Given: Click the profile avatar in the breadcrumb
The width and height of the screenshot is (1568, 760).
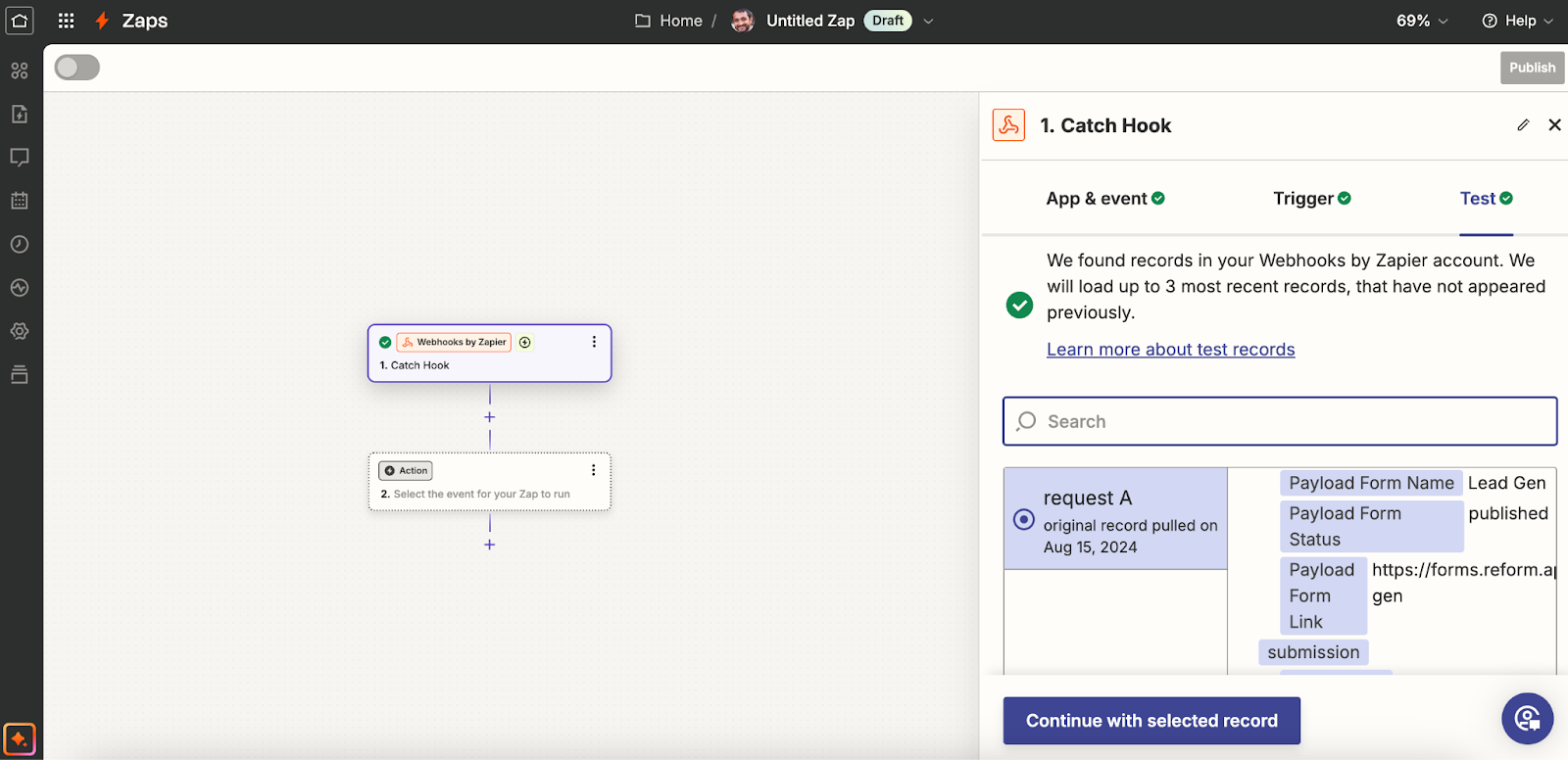Looking at the screenshot, I should (x=743, y=21).
